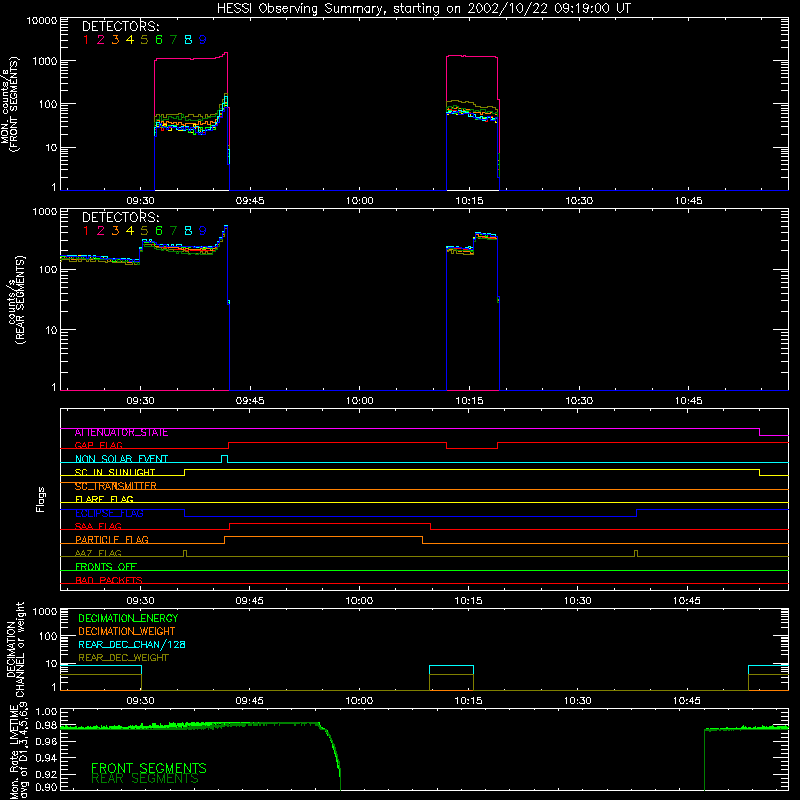Click the "10000" y-axis value

tap(42, 21)
